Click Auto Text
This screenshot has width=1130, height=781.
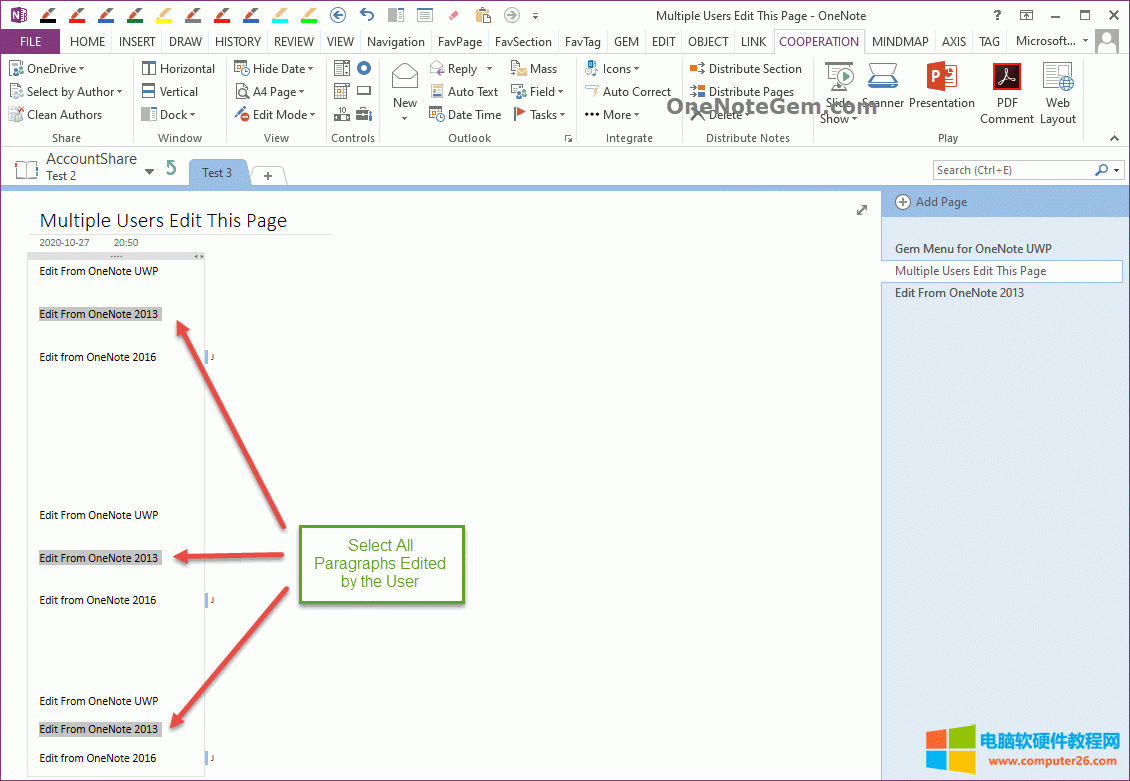tap(464, 92)
